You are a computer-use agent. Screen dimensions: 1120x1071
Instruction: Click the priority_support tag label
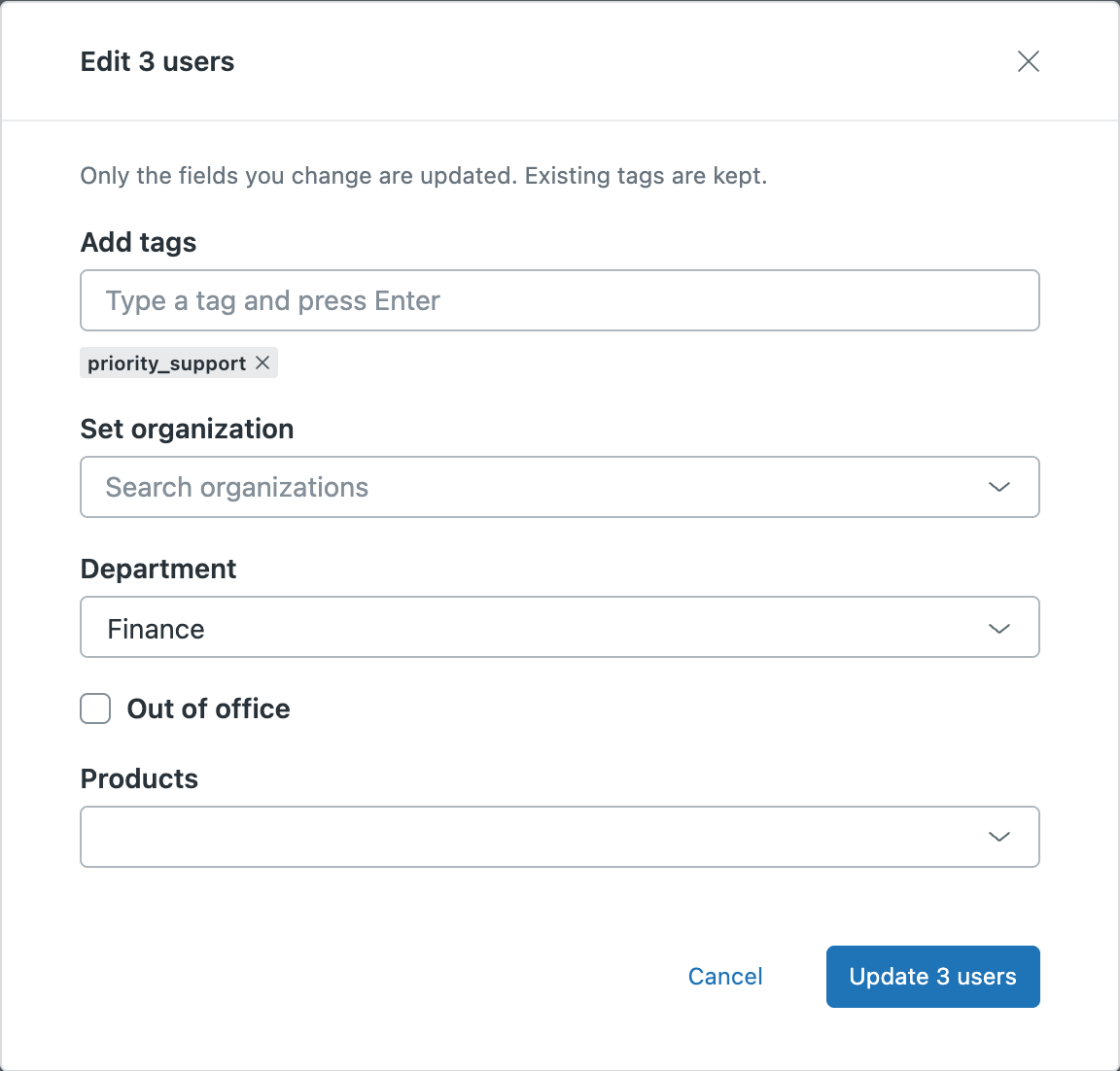(x=166, y=363)
